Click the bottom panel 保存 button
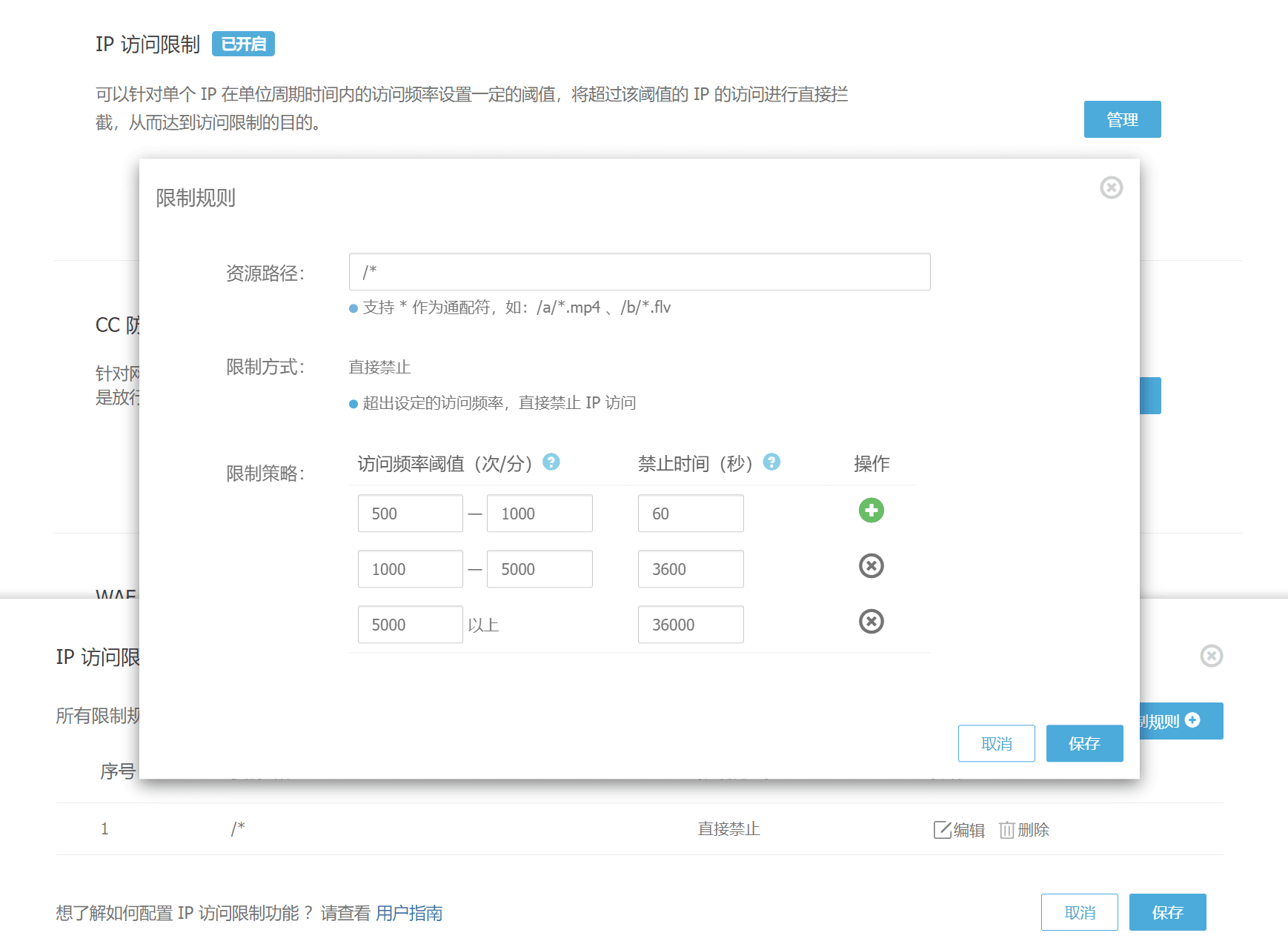 coord(1167,912)
